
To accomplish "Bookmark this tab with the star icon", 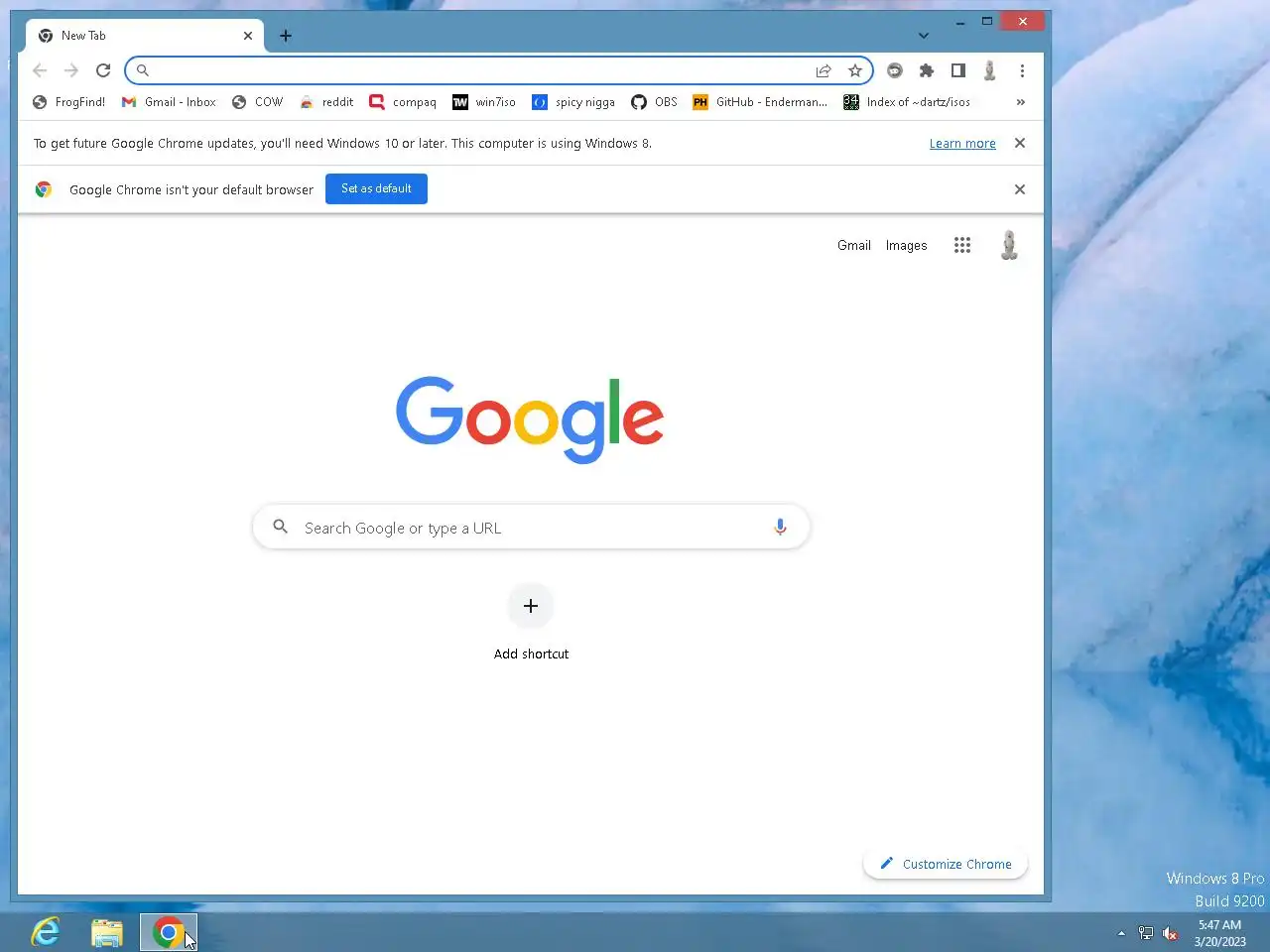I will point(855,70).
